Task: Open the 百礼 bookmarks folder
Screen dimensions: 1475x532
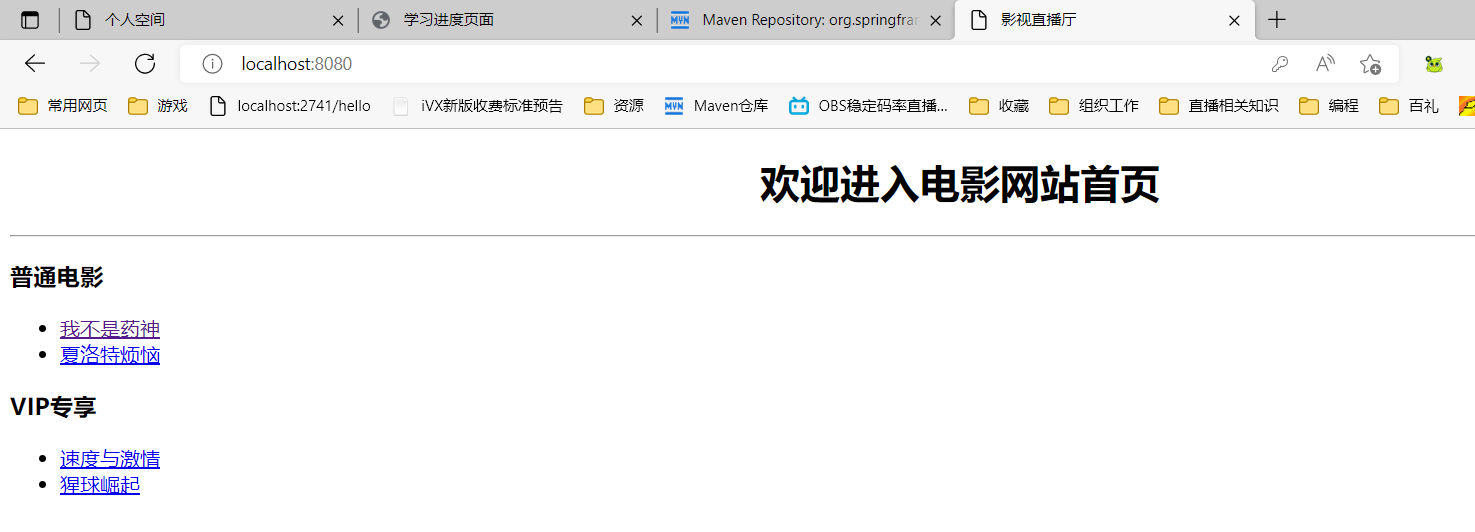Action: click(x=1409, y=106)
